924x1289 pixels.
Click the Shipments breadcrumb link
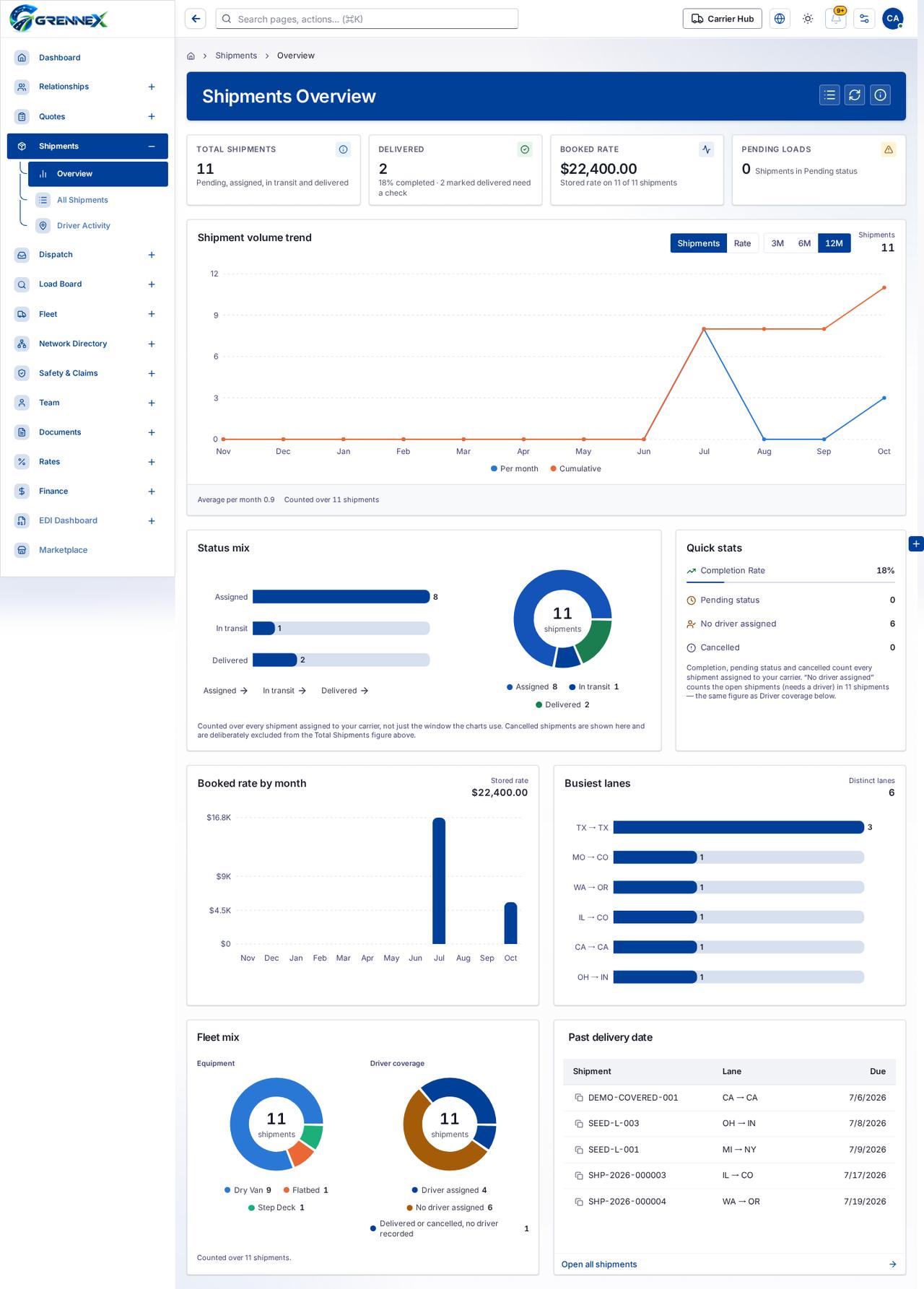[236, 56]
